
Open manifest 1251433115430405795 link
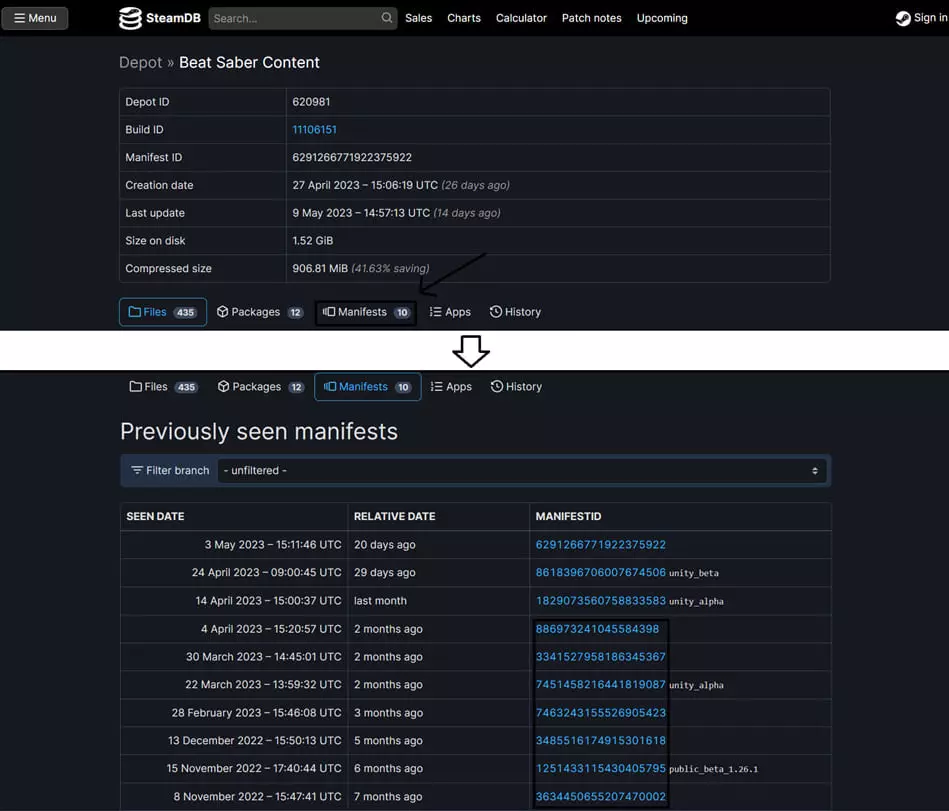point(600,769)
